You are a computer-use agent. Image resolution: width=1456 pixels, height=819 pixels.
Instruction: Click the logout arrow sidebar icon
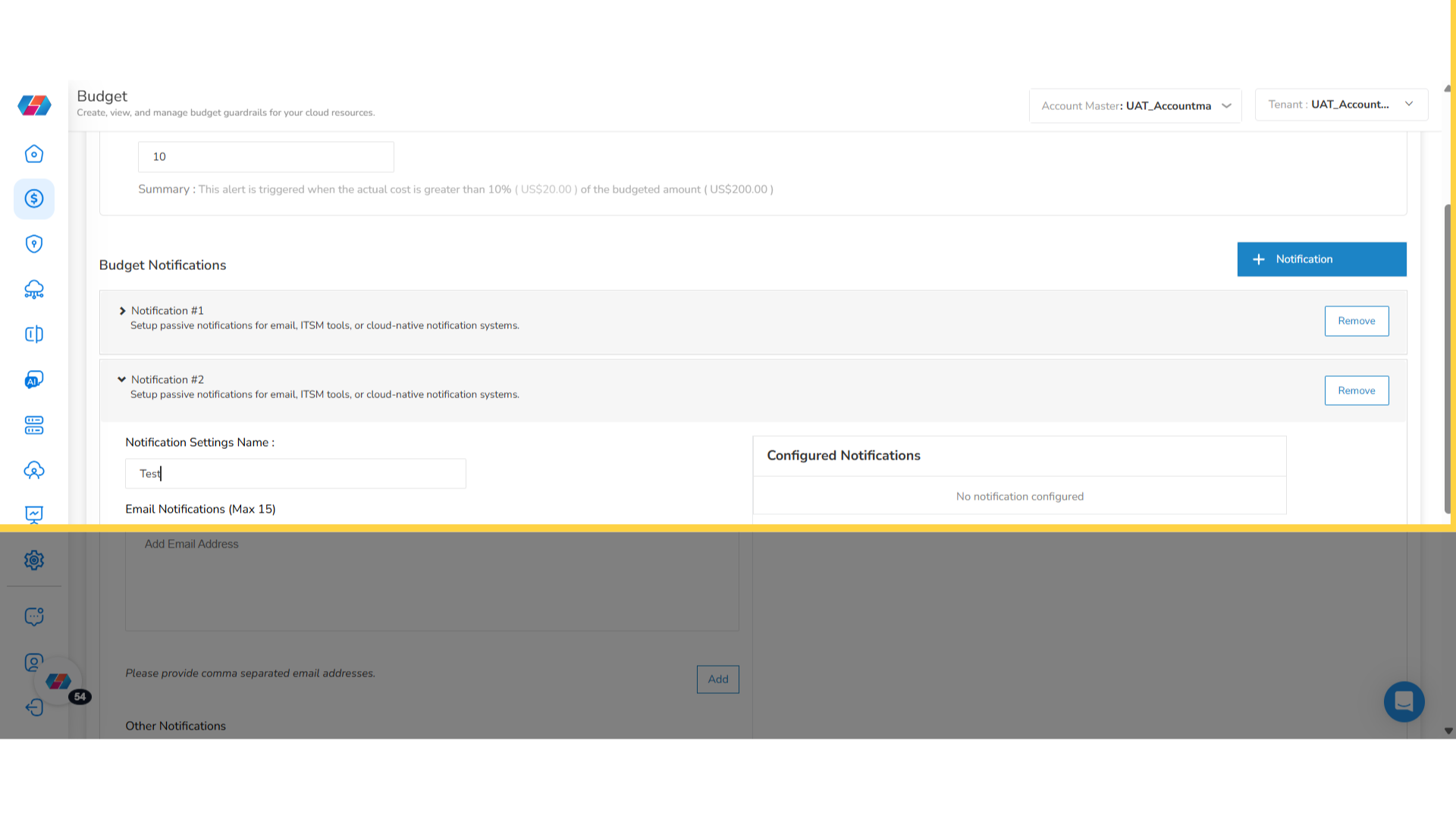point(34,708)
